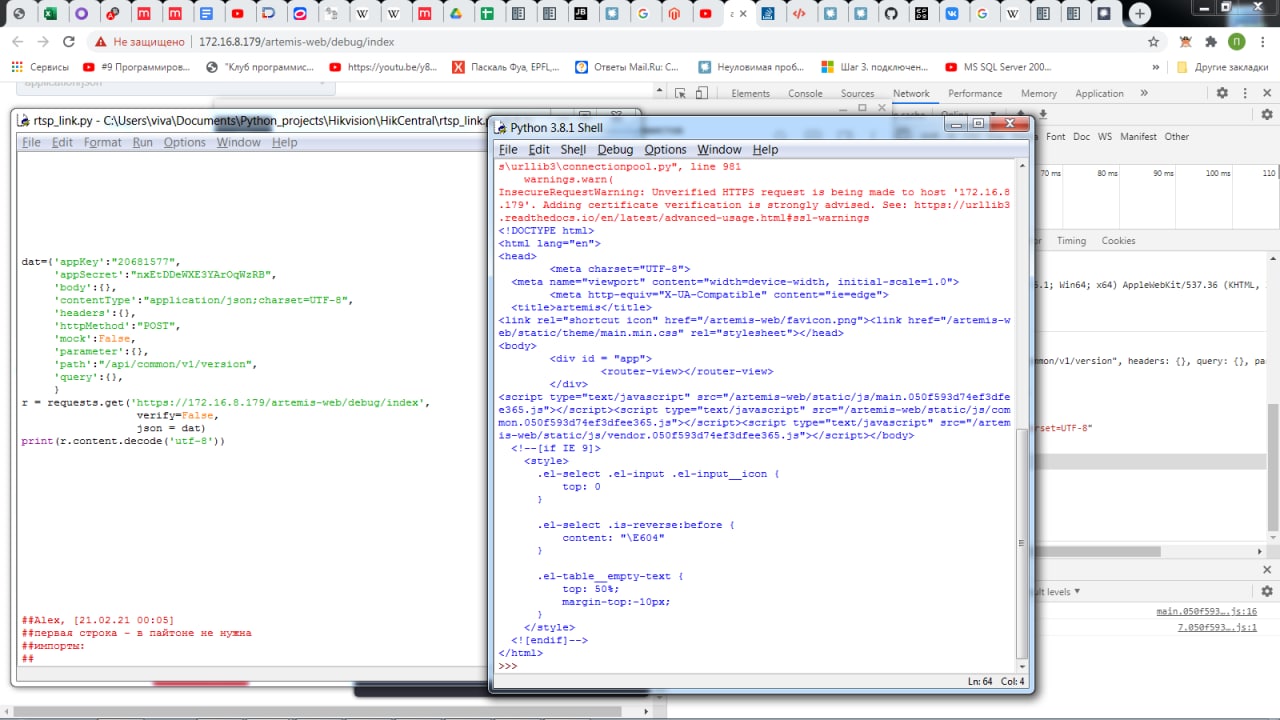Viewport: 1280px width, 720px height.
Task: Show more DevTools tabs chevron
Action: (x=1145, y=93)
